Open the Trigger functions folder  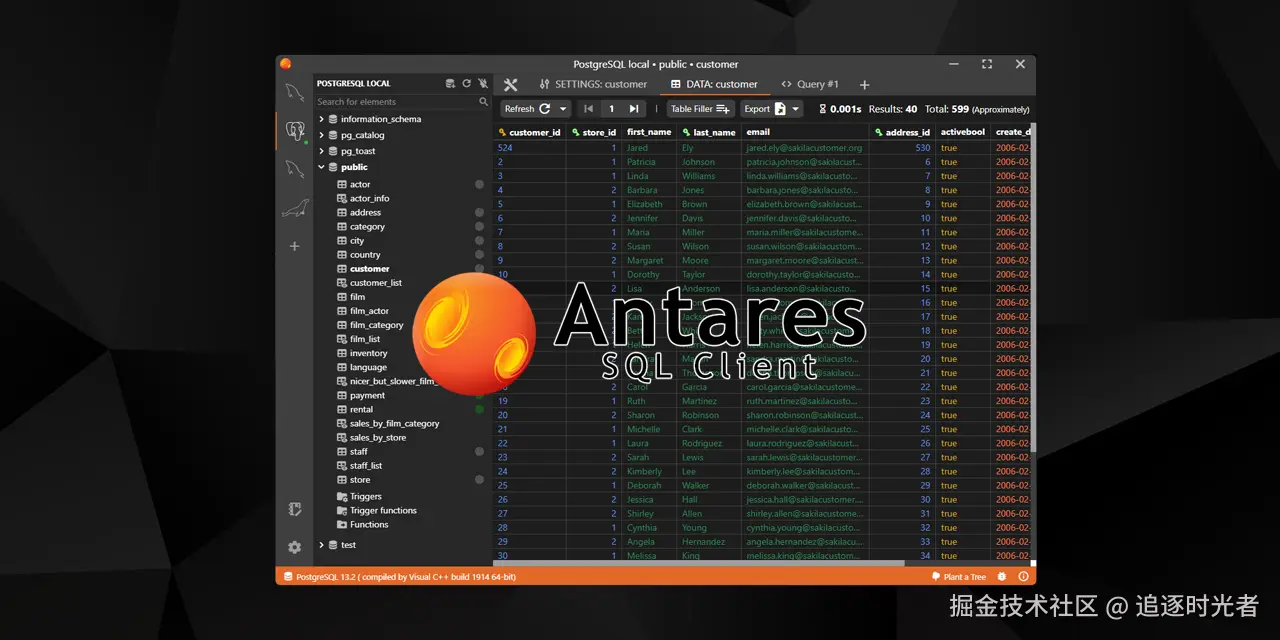[383, 511]
